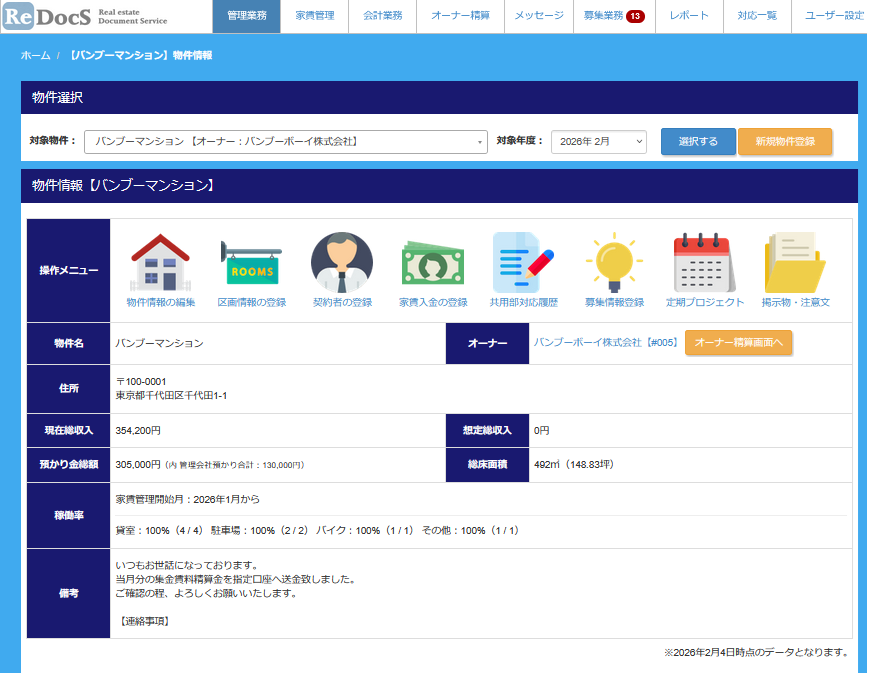The height and width of the screenshot is (673, 871).
Task: Open the 対象年度 month dropdown
Action: pos(598,142)
